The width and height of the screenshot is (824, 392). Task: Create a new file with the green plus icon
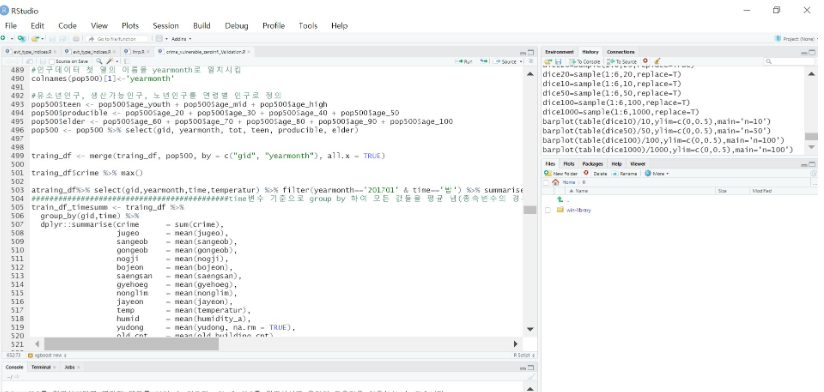coord(4,38)
